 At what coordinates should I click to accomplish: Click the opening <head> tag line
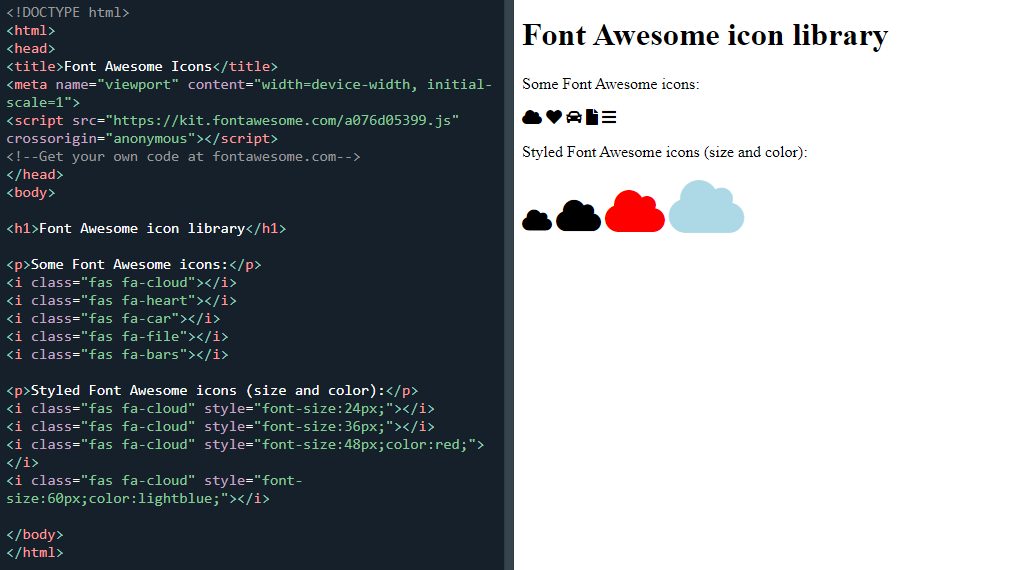click(31, 48)
